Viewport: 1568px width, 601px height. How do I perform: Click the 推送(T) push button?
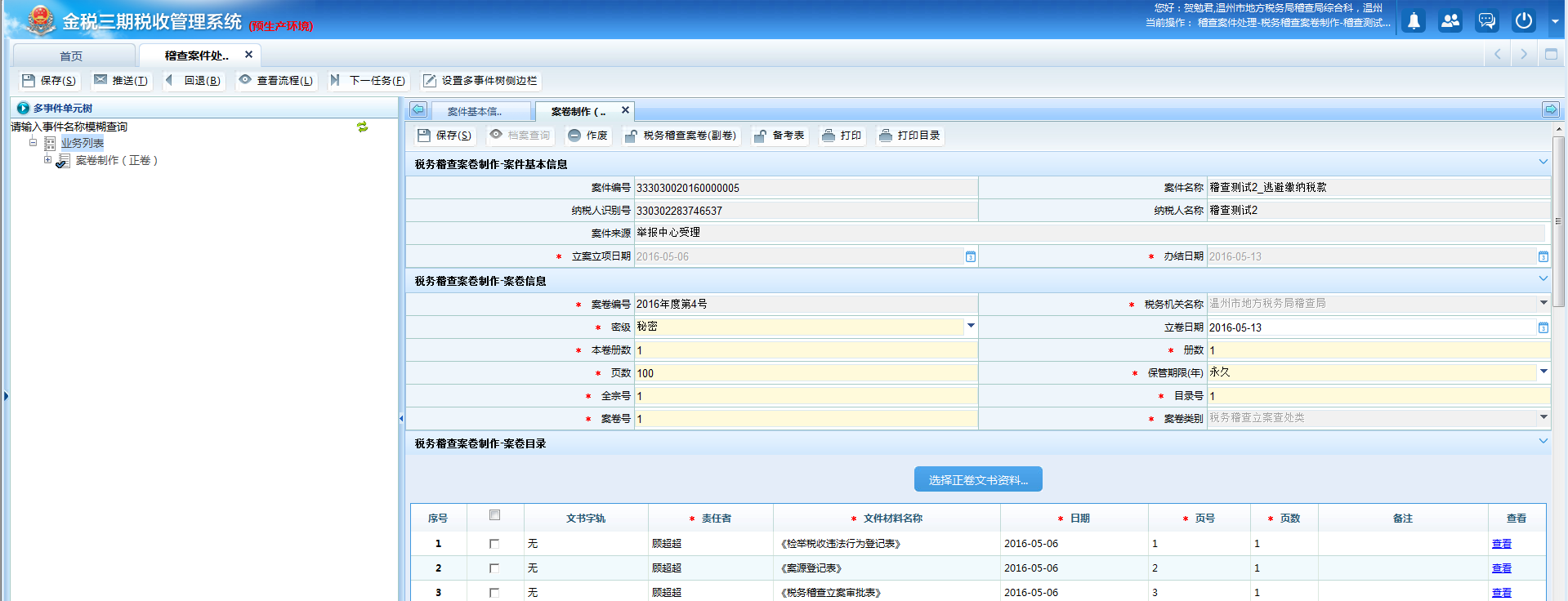121,81
